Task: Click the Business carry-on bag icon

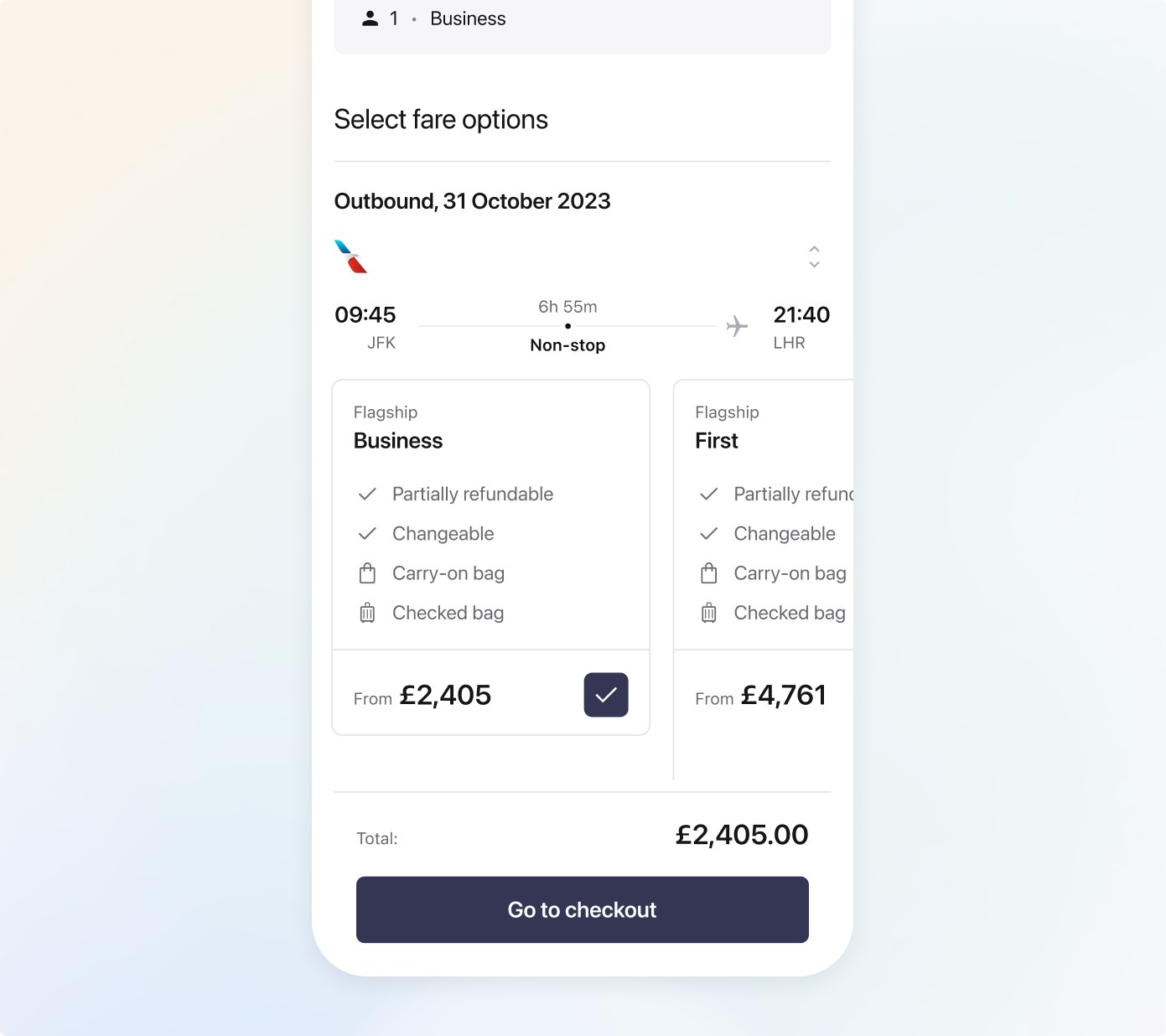Action: [367, 573]
